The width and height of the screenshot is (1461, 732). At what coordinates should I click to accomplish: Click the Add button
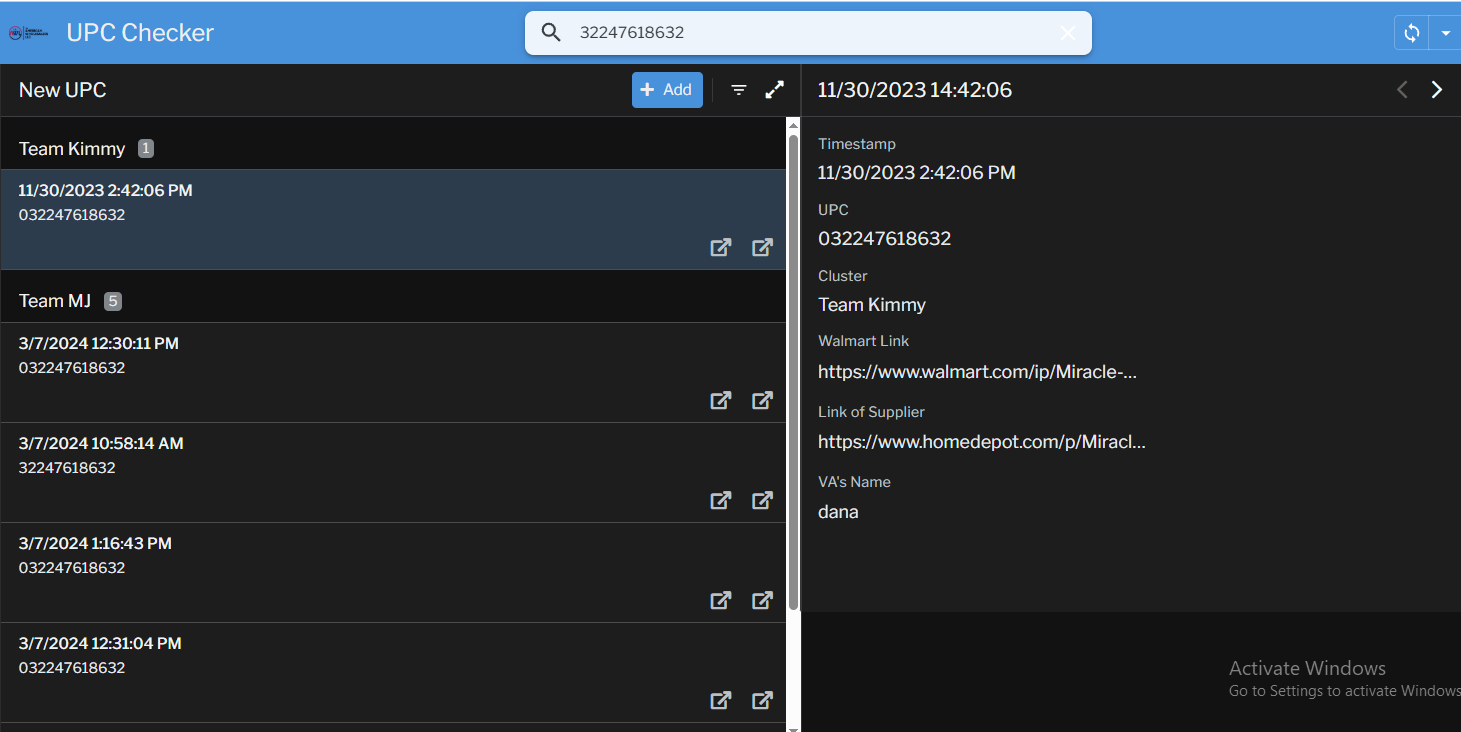click(667, 90)
